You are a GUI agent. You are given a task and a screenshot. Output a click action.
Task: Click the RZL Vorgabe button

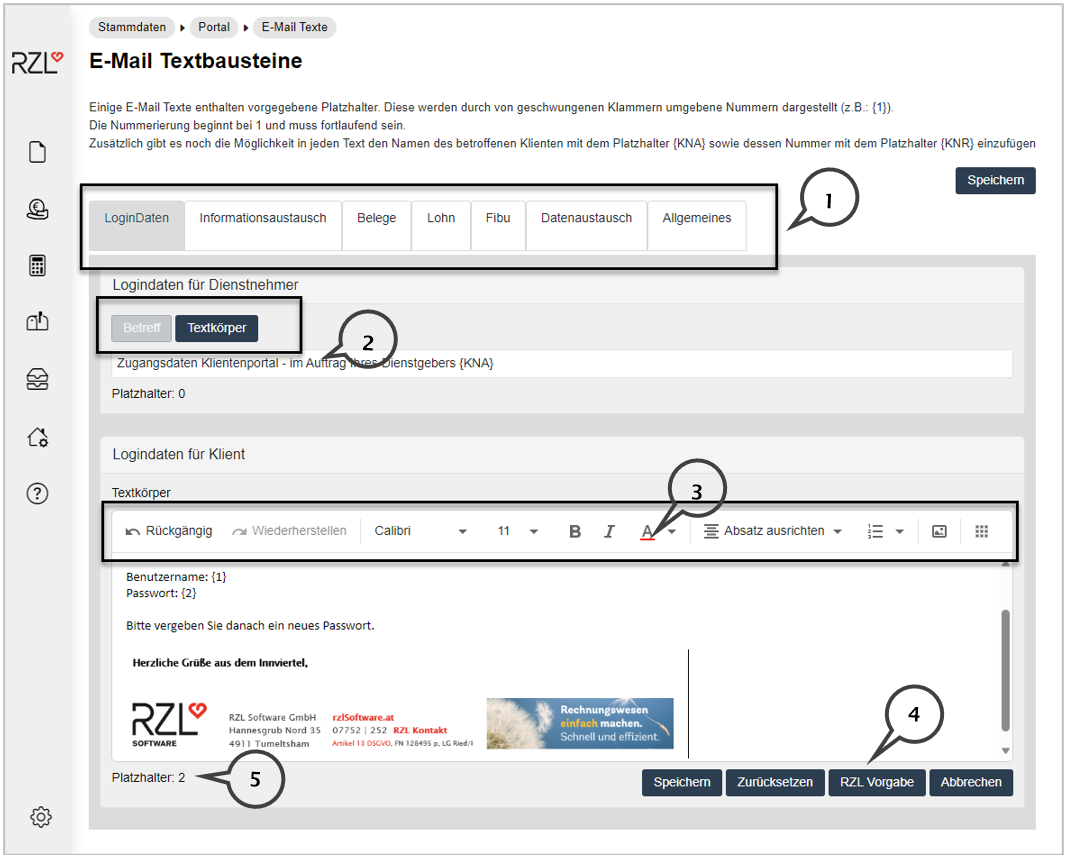pyautogui.click(x=876, y=782)
